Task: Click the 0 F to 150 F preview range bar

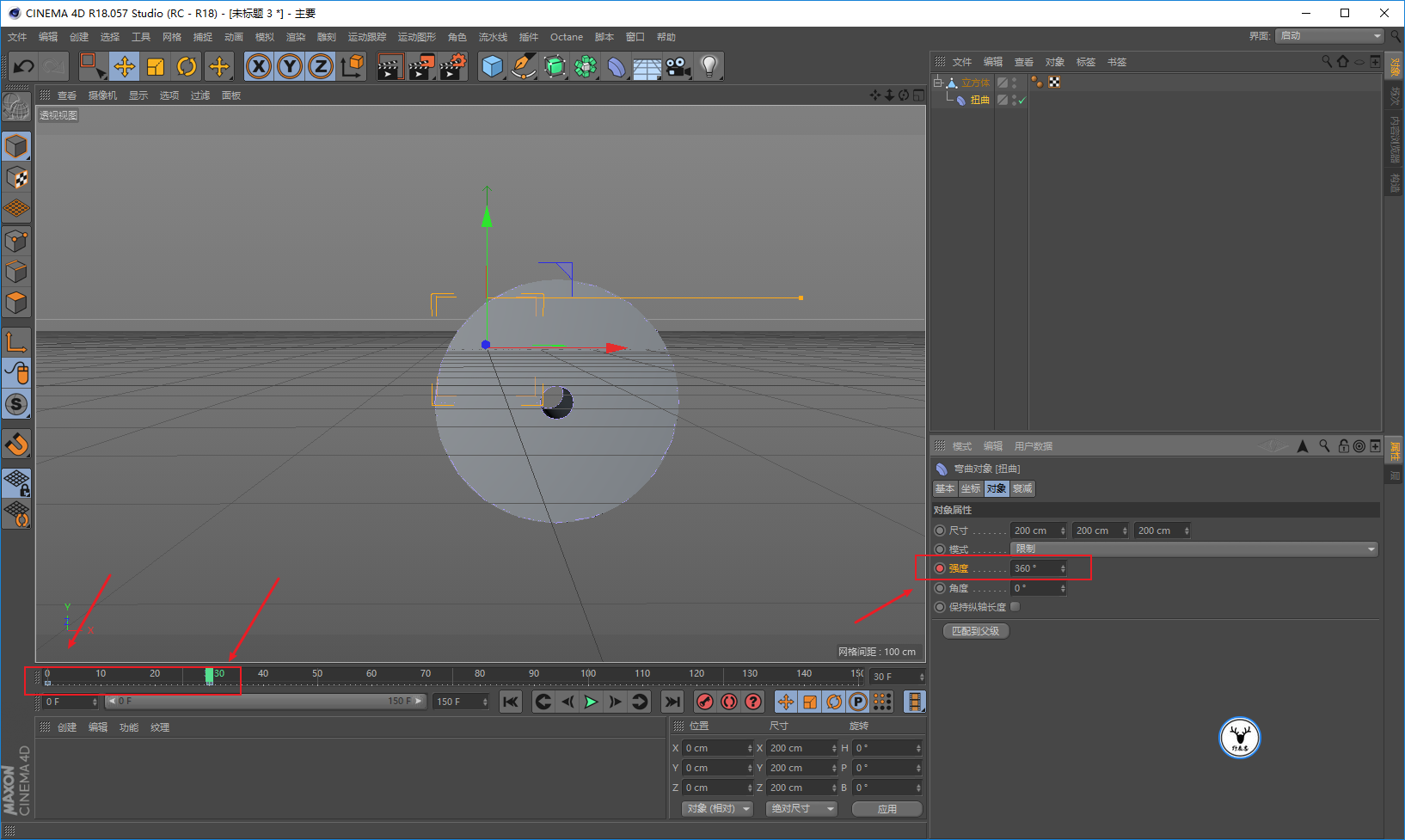Action: pos(266,702)
